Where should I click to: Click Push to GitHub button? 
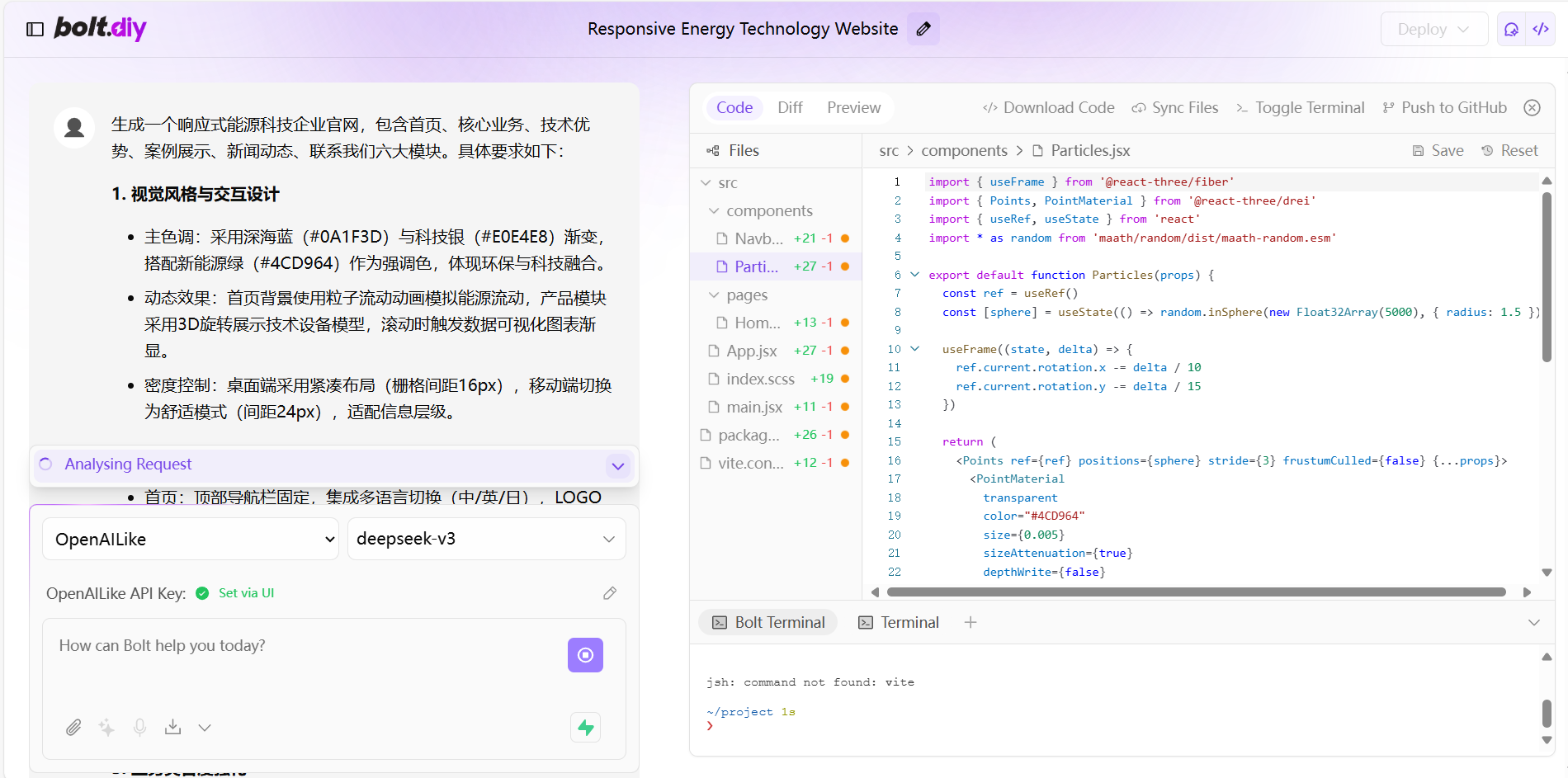click(1444, 107)
